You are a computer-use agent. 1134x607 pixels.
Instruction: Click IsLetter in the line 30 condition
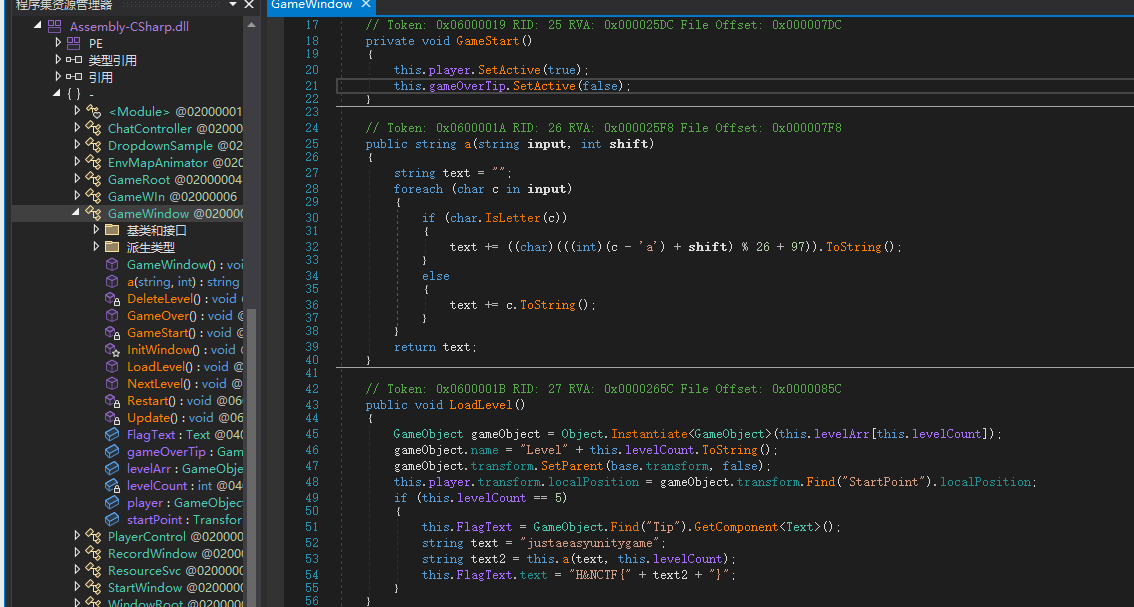[x=513, y=218]
